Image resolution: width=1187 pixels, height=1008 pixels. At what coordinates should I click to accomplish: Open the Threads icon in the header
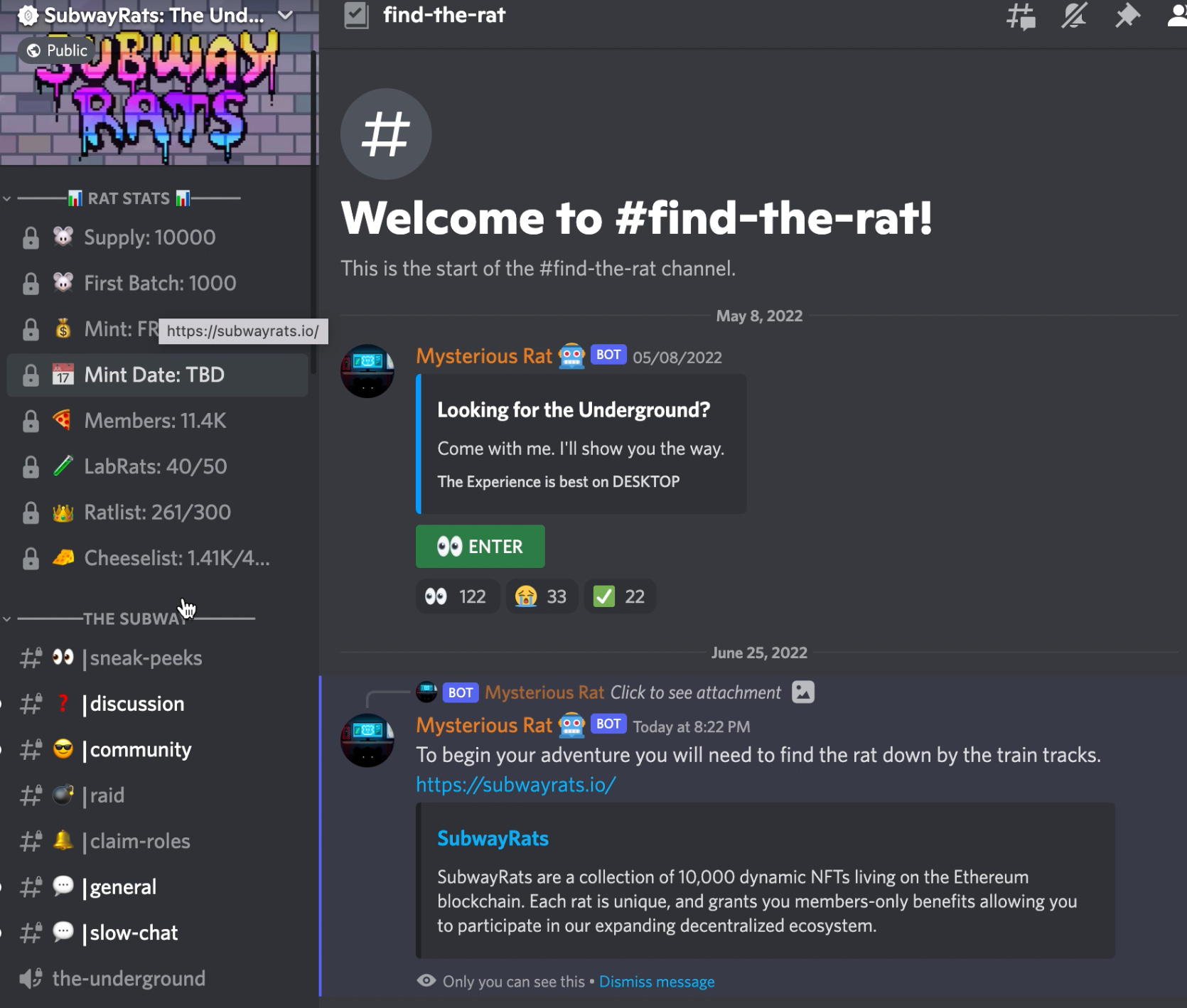[x=1021, y=16]
